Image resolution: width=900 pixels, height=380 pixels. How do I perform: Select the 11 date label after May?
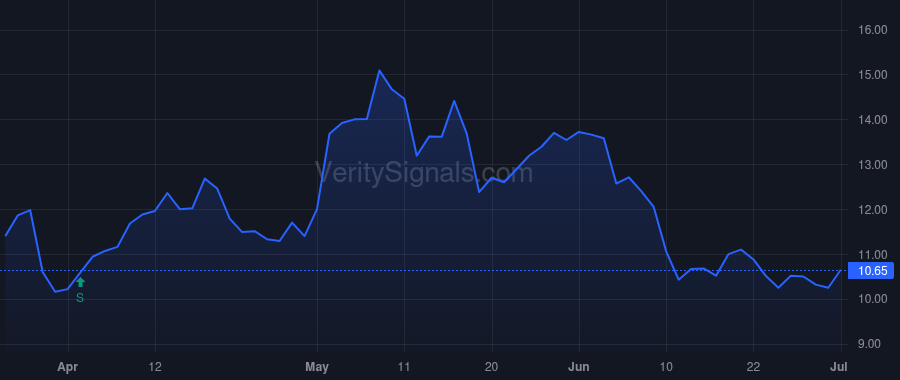point(405,366)
